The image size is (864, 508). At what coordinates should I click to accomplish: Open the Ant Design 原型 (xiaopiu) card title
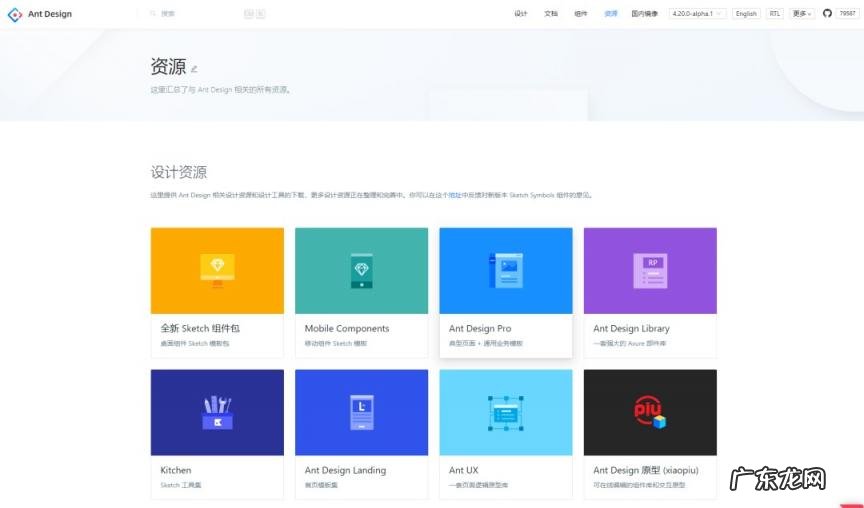646,470
